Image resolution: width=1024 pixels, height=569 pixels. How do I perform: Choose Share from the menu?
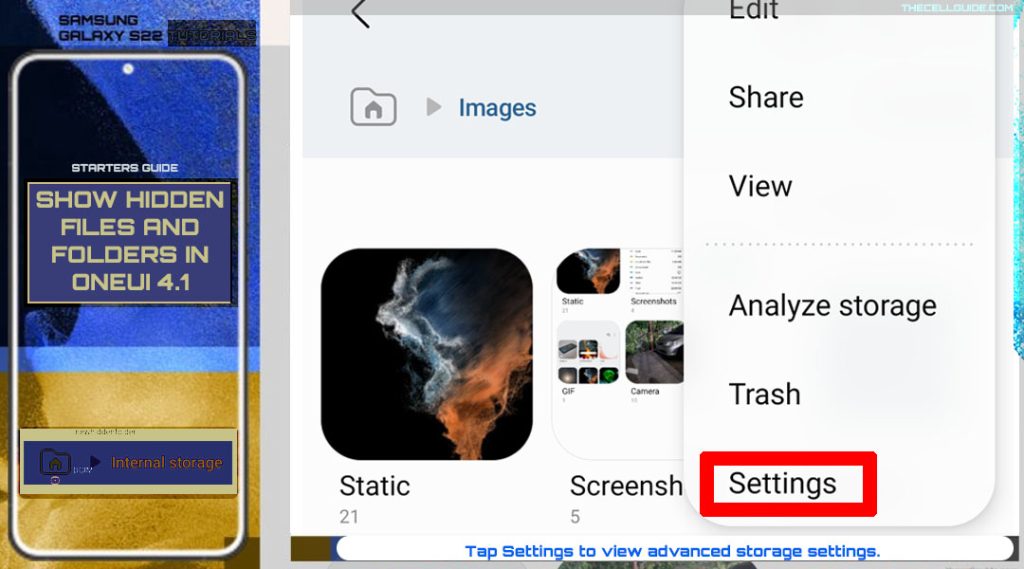(766, 97)
